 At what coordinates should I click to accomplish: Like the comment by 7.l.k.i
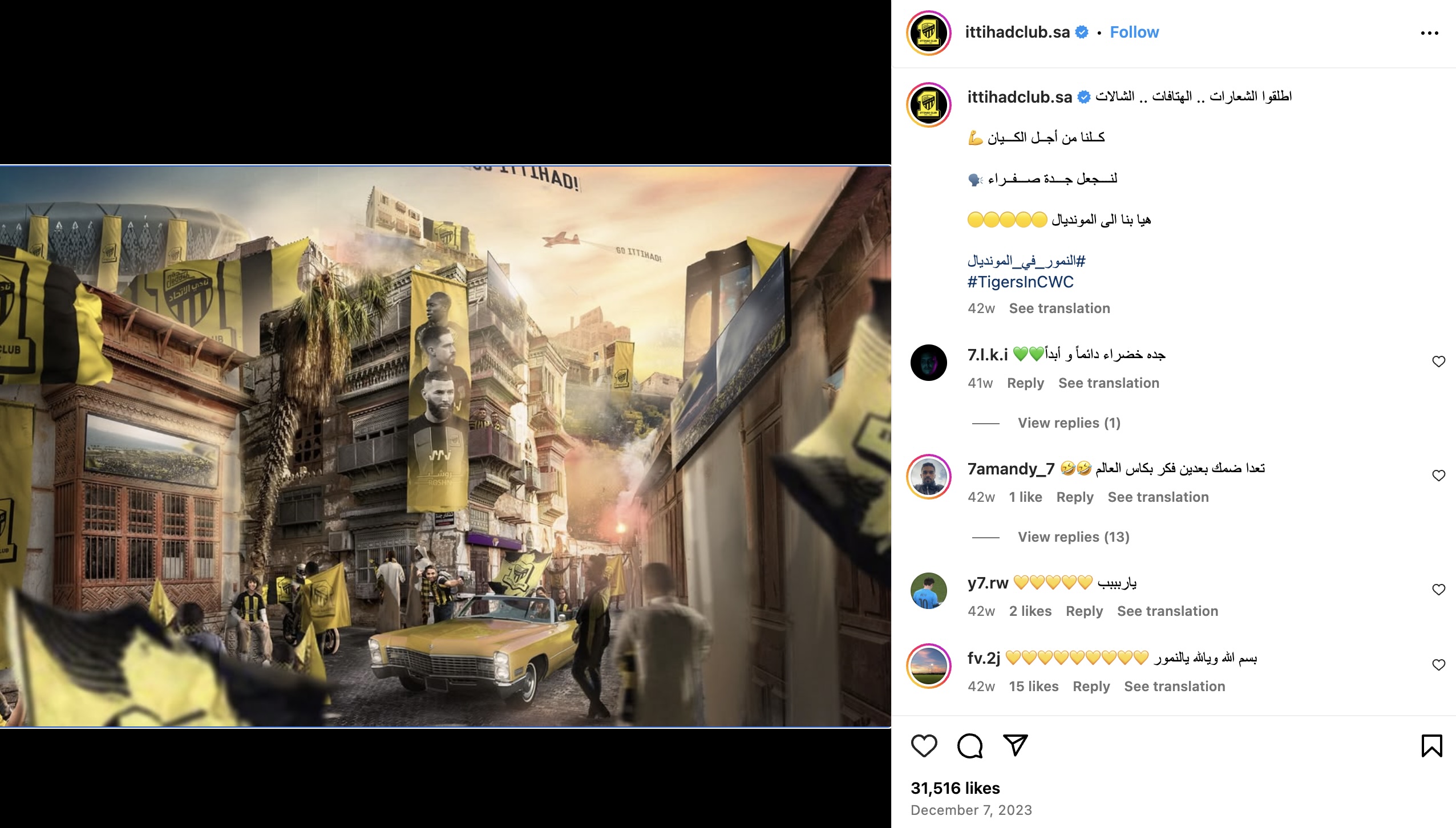coord(1439,362)
